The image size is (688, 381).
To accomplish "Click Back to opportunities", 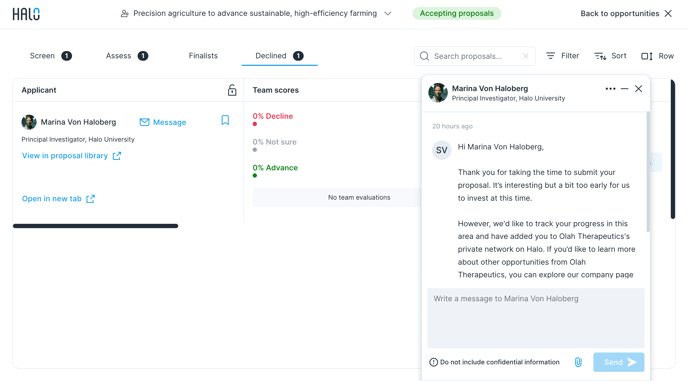I will [626, 14].
